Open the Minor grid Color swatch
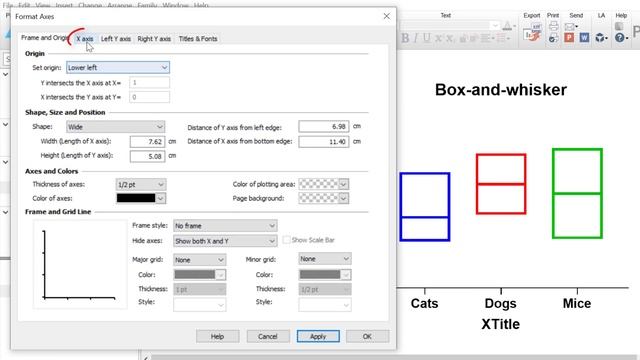The image size is (640, 360). point(325,275)
